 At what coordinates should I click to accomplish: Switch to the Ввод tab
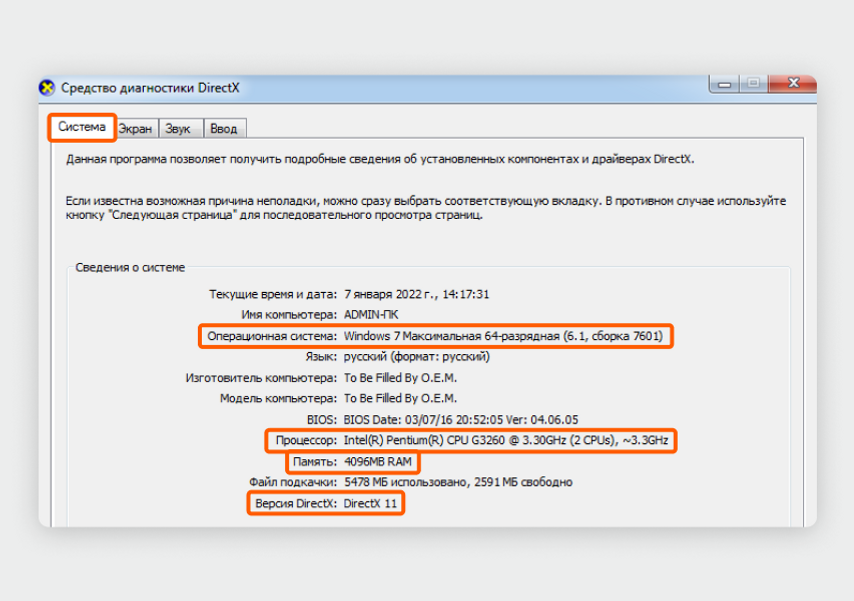[224, 129]
